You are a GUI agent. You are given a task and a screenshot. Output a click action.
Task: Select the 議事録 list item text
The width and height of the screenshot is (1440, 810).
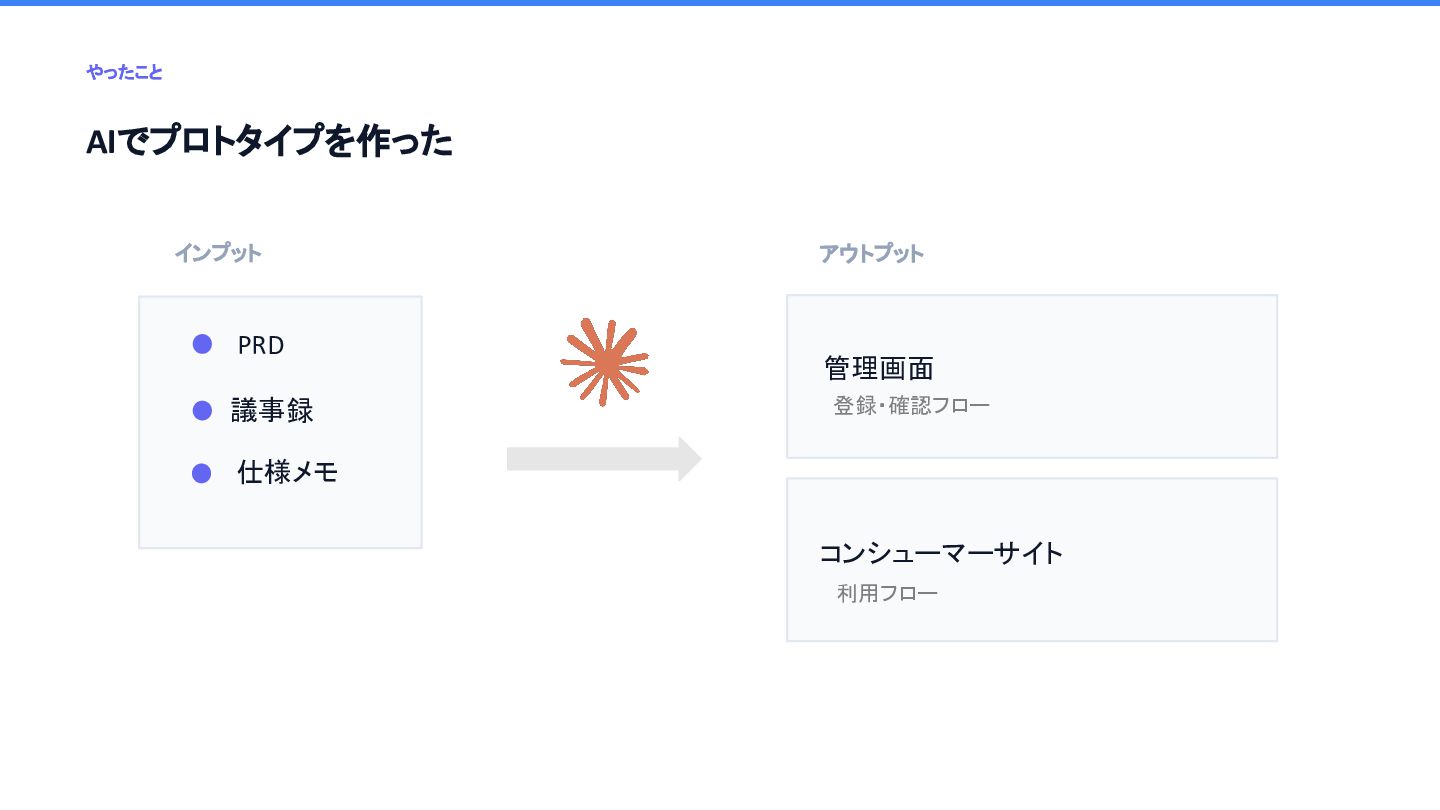272,411
